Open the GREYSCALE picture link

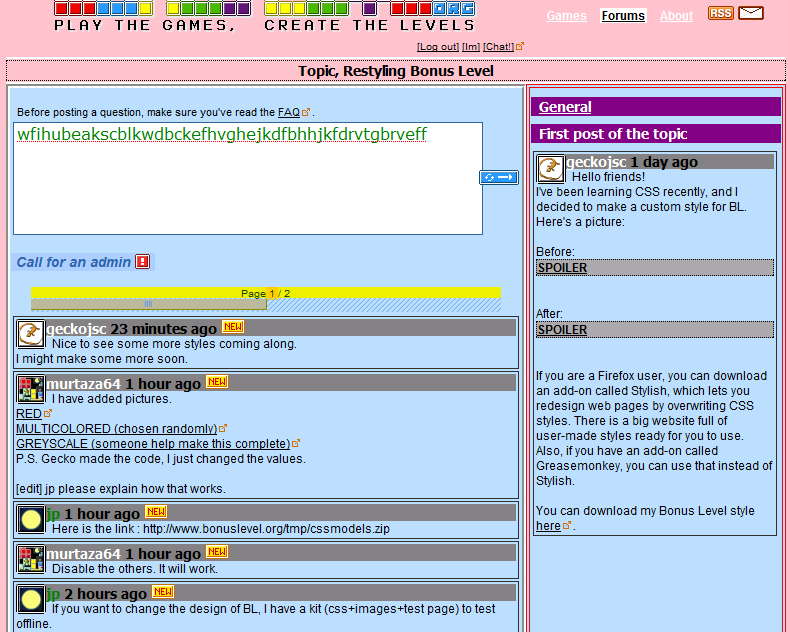tap(153, 444)
